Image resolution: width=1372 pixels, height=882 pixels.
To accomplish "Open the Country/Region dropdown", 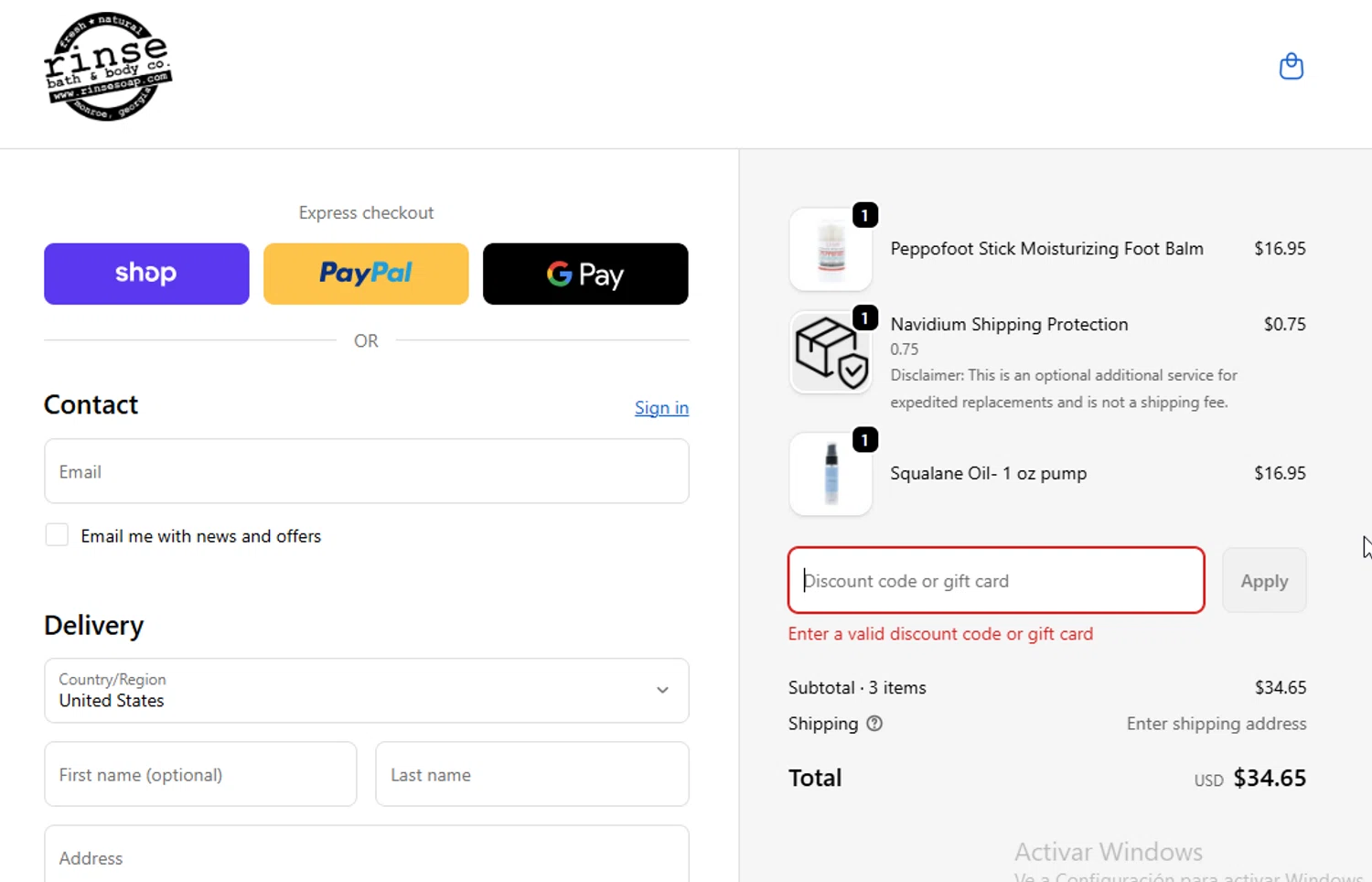I will [366, 691].
